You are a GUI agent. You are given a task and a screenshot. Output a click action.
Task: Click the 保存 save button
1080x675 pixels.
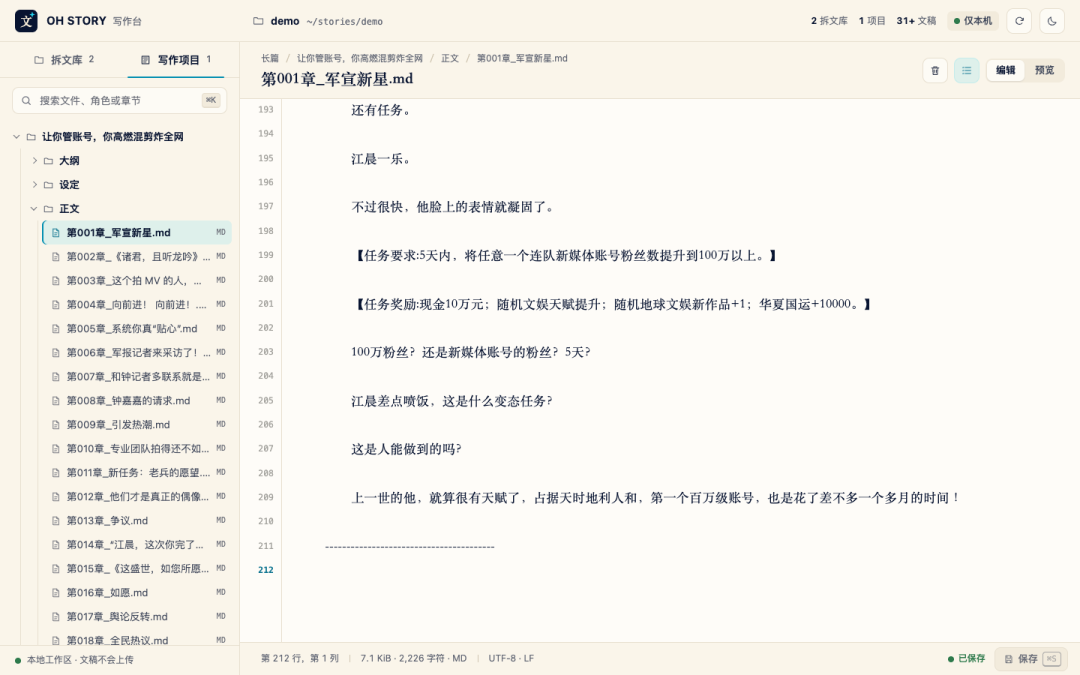coord(1030,659)
